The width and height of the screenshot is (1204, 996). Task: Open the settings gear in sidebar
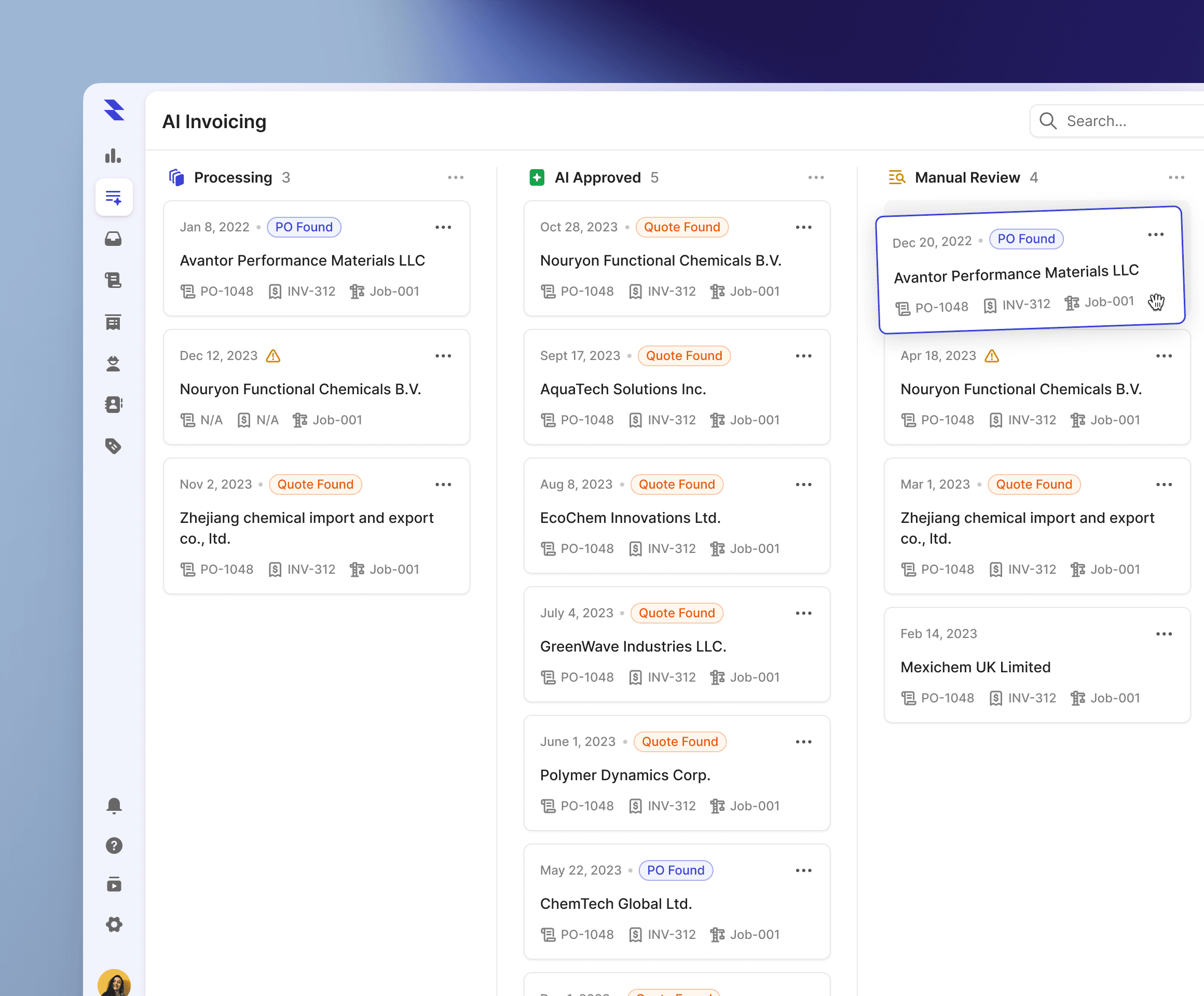pyautogui.click(x=114, y=924)
